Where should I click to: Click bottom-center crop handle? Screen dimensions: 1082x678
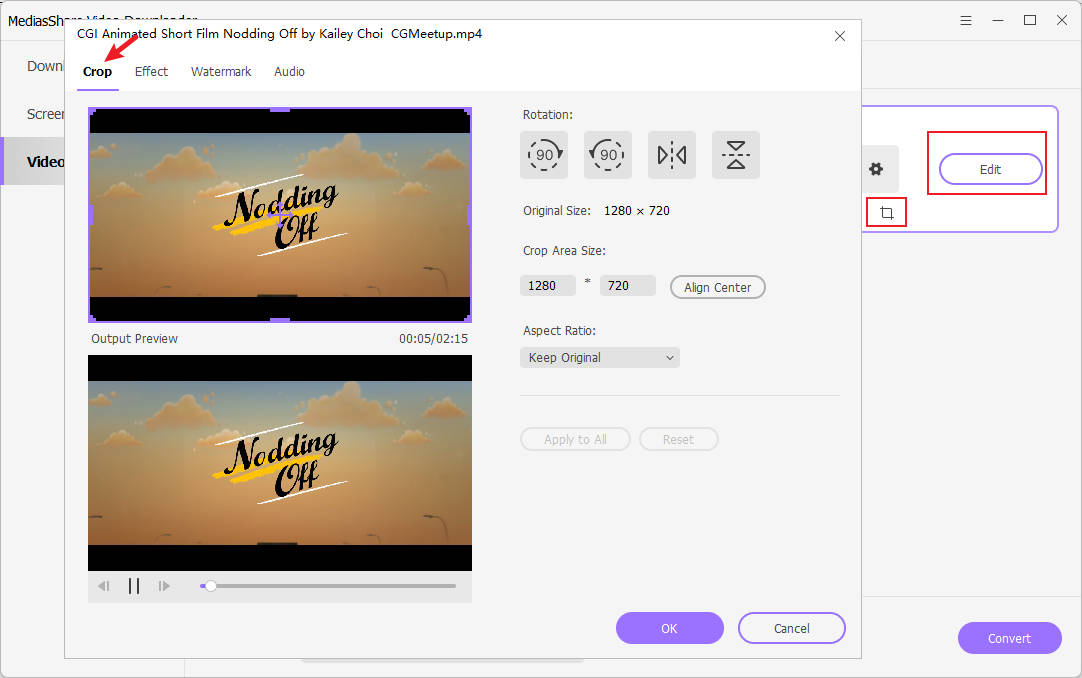[x=279, y=320]
